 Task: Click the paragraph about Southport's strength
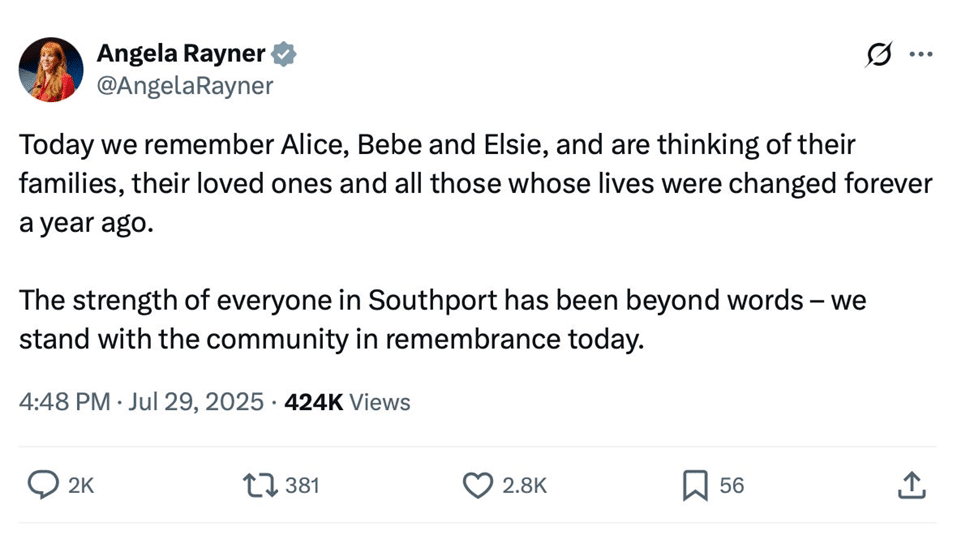click(442, 319)
